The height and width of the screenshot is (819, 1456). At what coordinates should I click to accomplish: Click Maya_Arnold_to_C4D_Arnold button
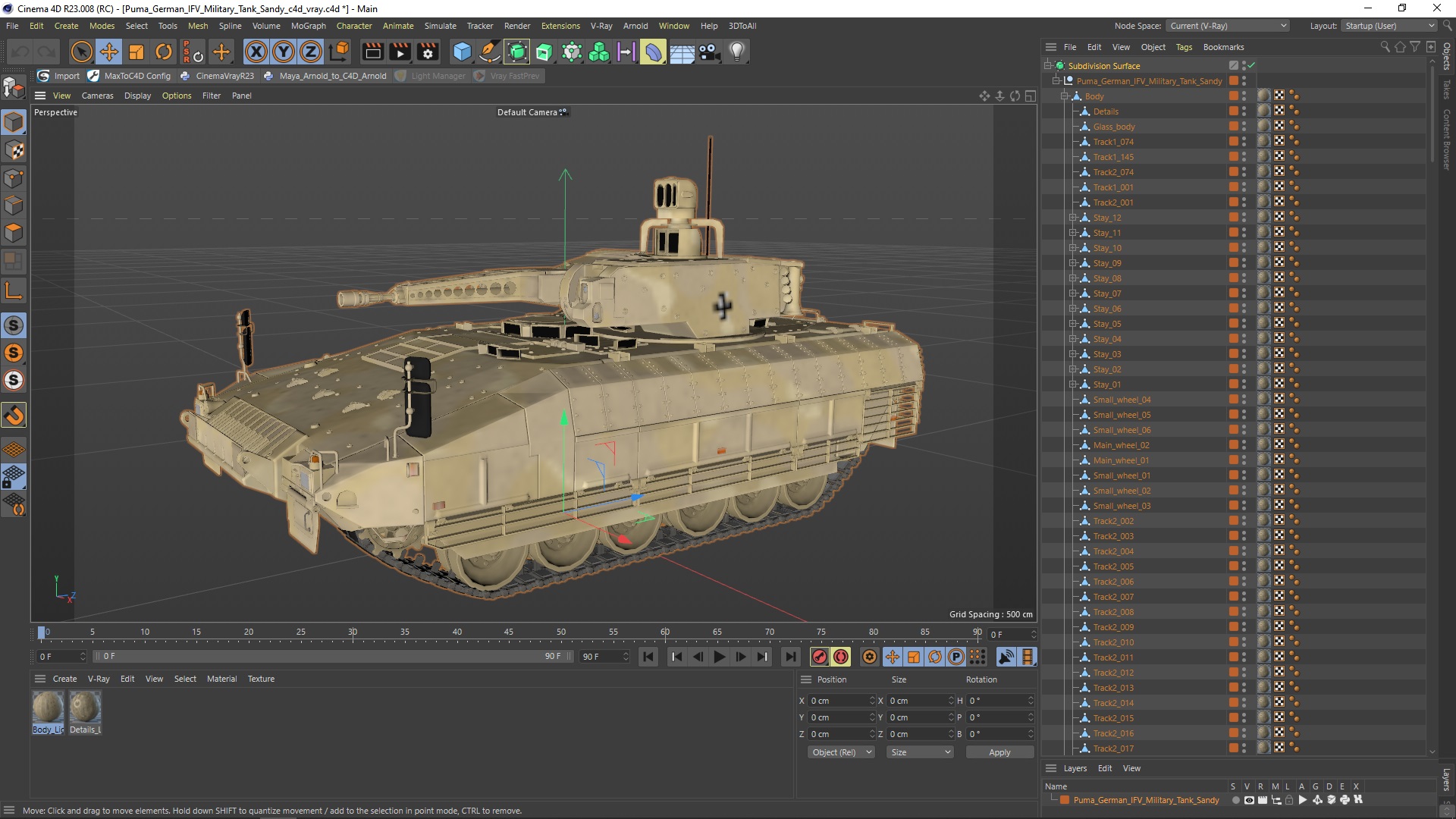point(325,76)
